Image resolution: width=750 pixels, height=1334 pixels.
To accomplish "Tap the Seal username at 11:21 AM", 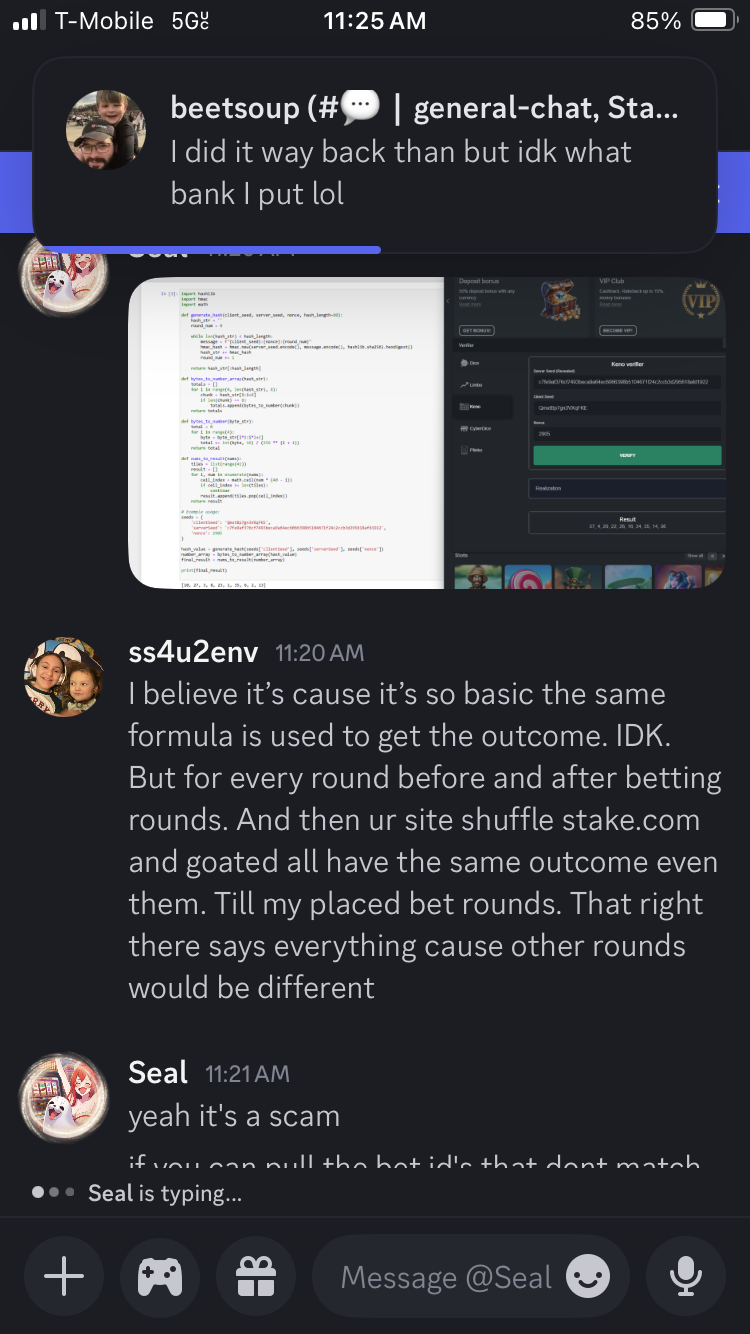I will [x=158, y=1073].
